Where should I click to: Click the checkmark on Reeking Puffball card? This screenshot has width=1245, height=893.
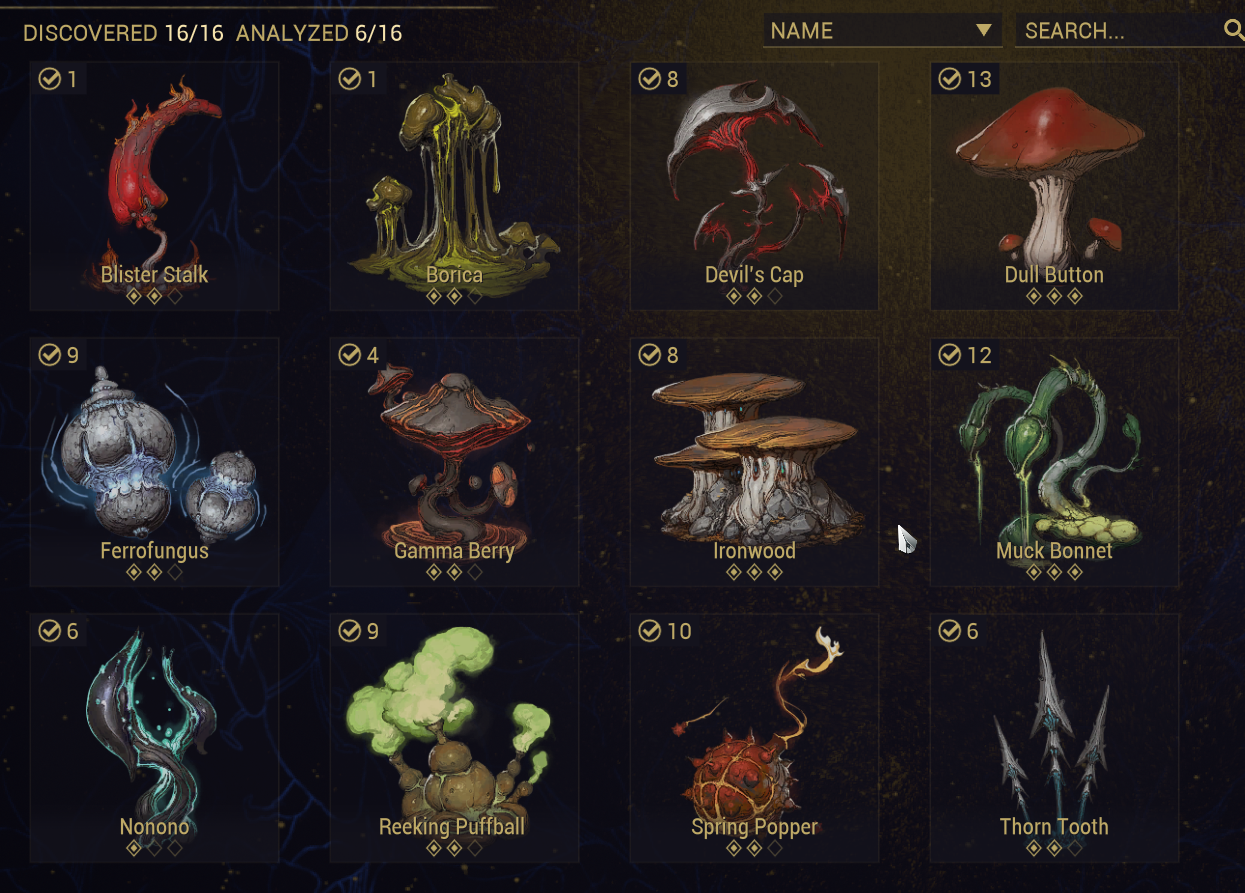(350, 630)
